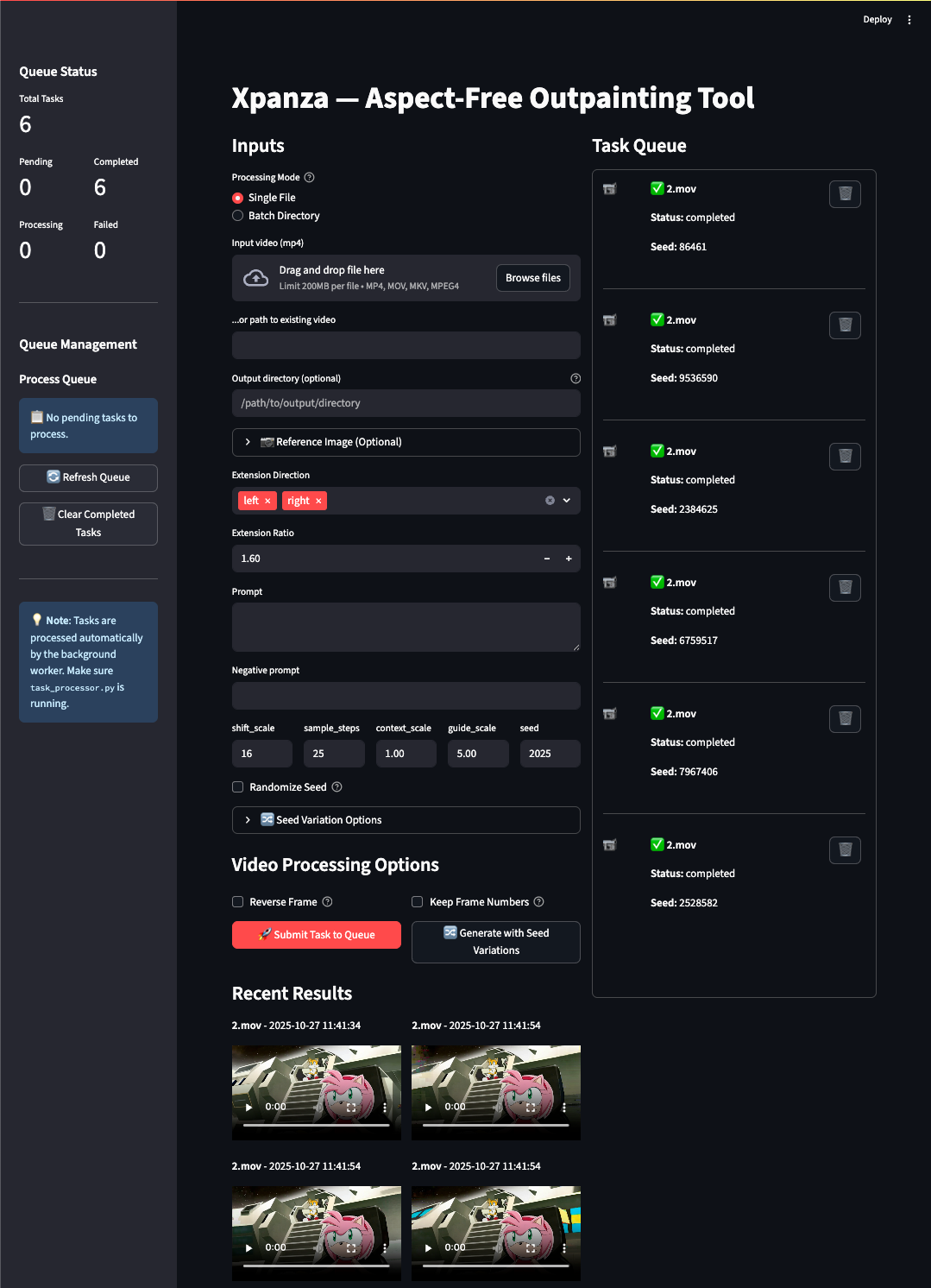931x1288 pixels.
Task: Increase Extension Ratio with plus button
Action: pyautogui.click(x=569, y=559)
